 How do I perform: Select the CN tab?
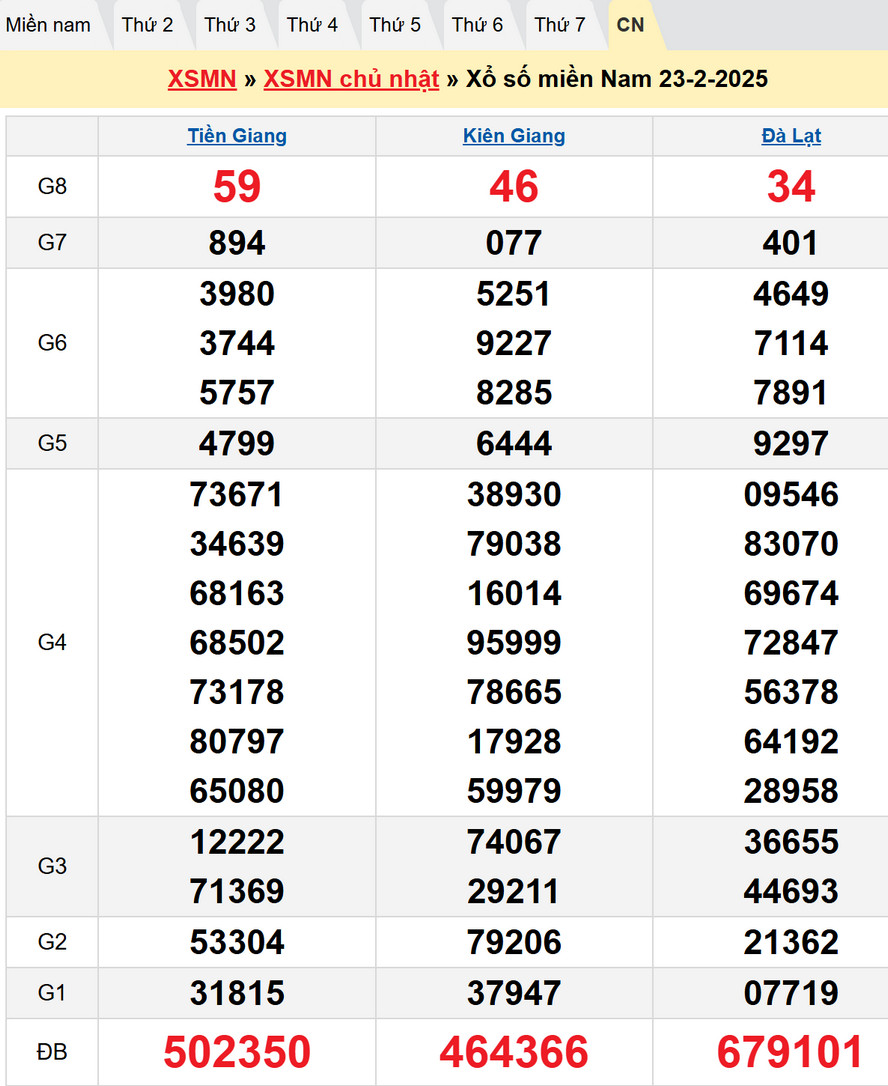[x=631, y=25]
